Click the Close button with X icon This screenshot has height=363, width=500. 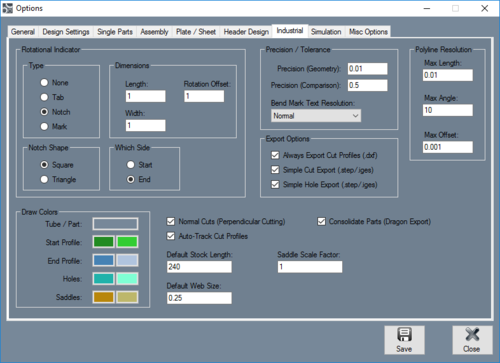[x=472, y=340]
